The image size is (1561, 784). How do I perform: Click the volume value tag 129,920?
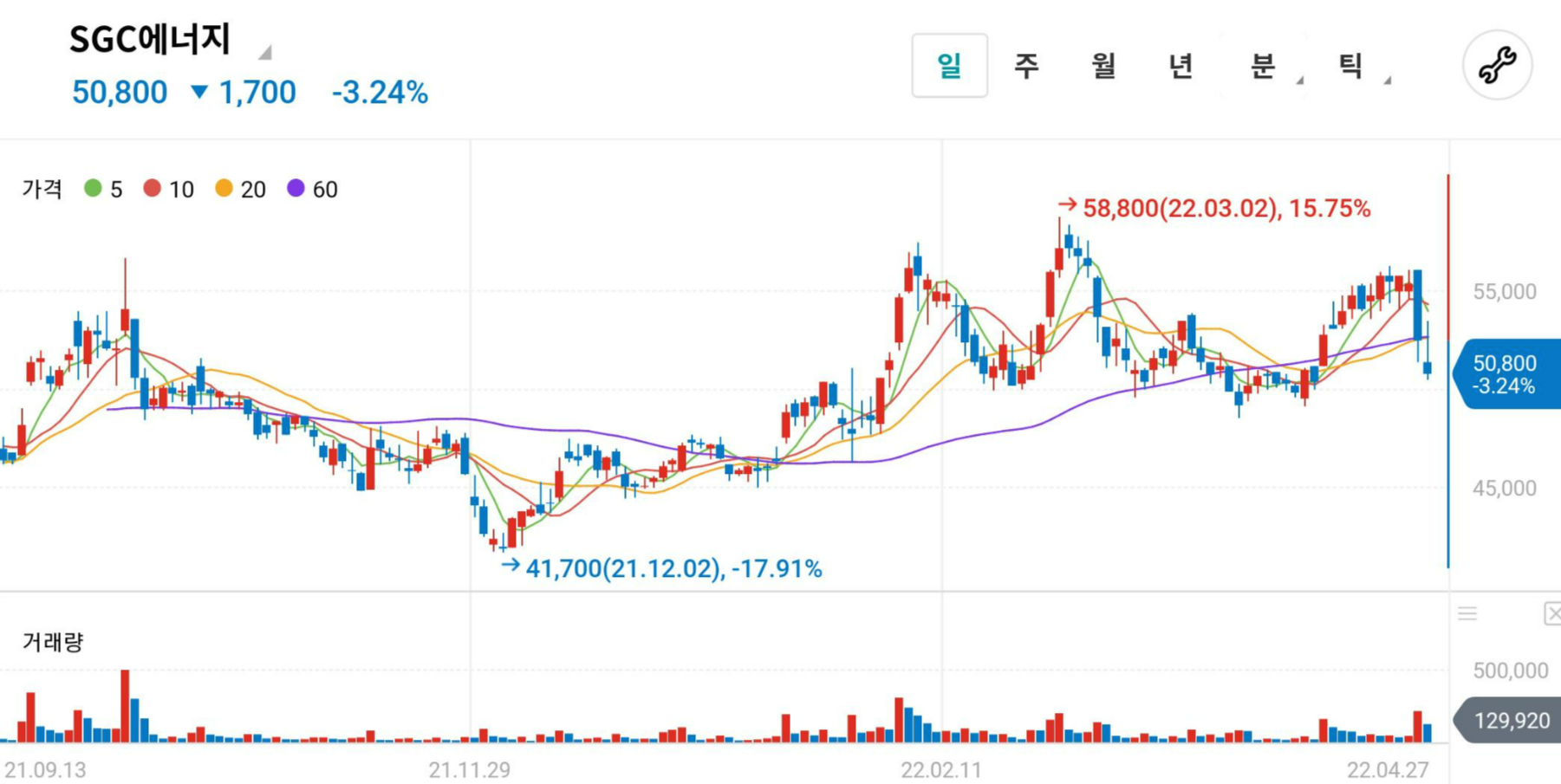pyautogui.click(x=1508, y=721)
